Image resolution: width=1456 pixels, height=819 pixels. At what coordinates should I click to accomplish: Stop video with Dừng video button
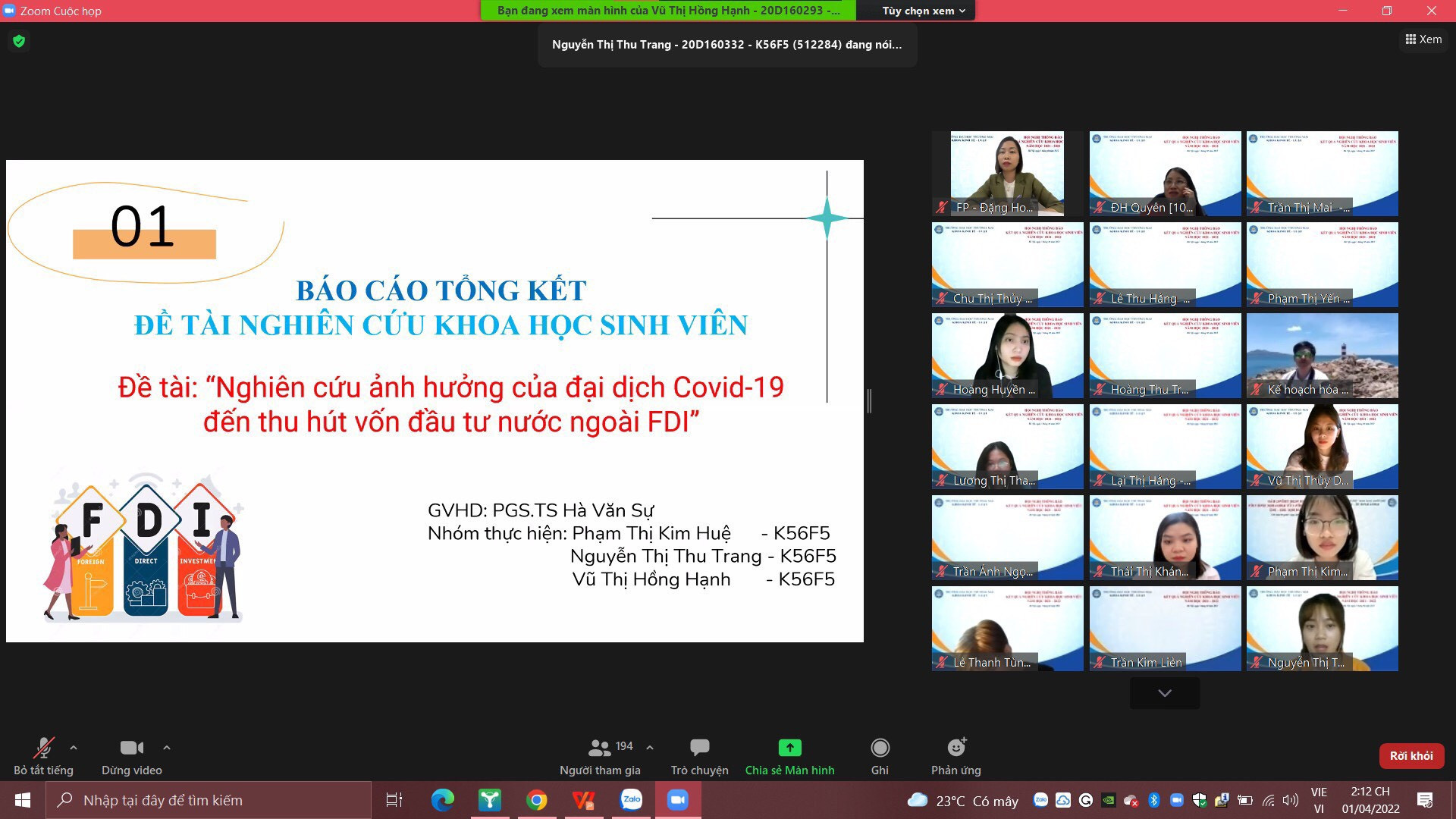tap(131, 748)
